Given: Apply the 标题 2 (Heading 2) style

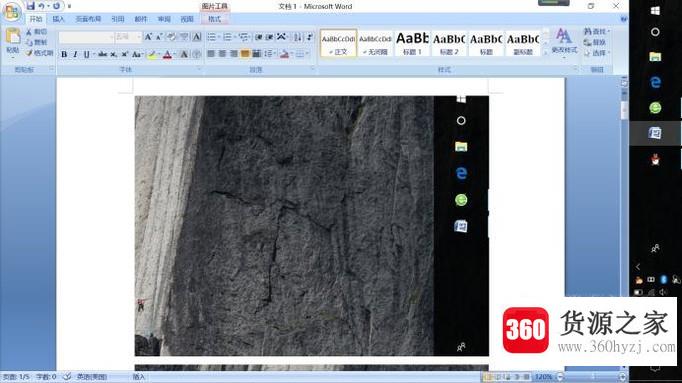Looking at the screenshot, I should pyautogui.click(x=449, y=43).
